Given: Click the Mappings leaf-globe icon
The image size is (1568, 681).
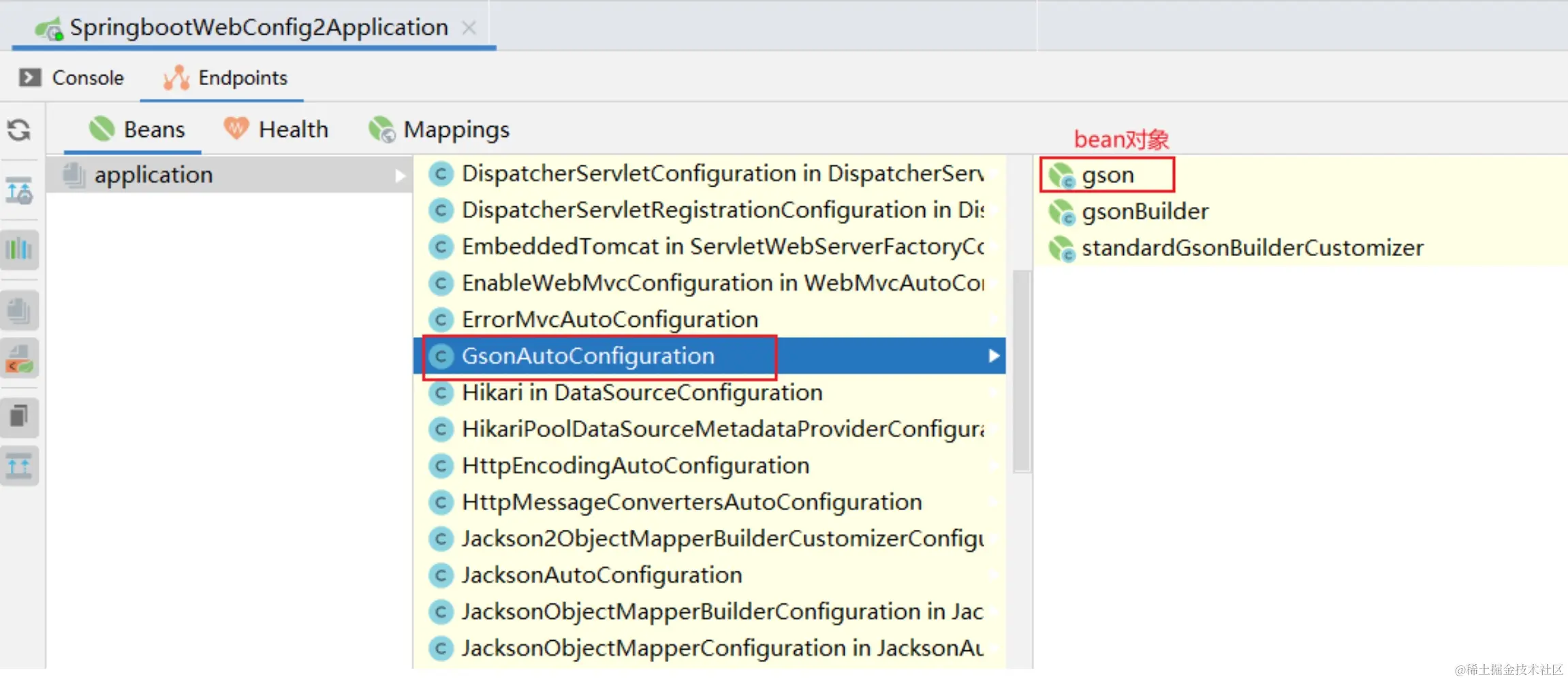Looking at the screenshot, I should [381, 129].
